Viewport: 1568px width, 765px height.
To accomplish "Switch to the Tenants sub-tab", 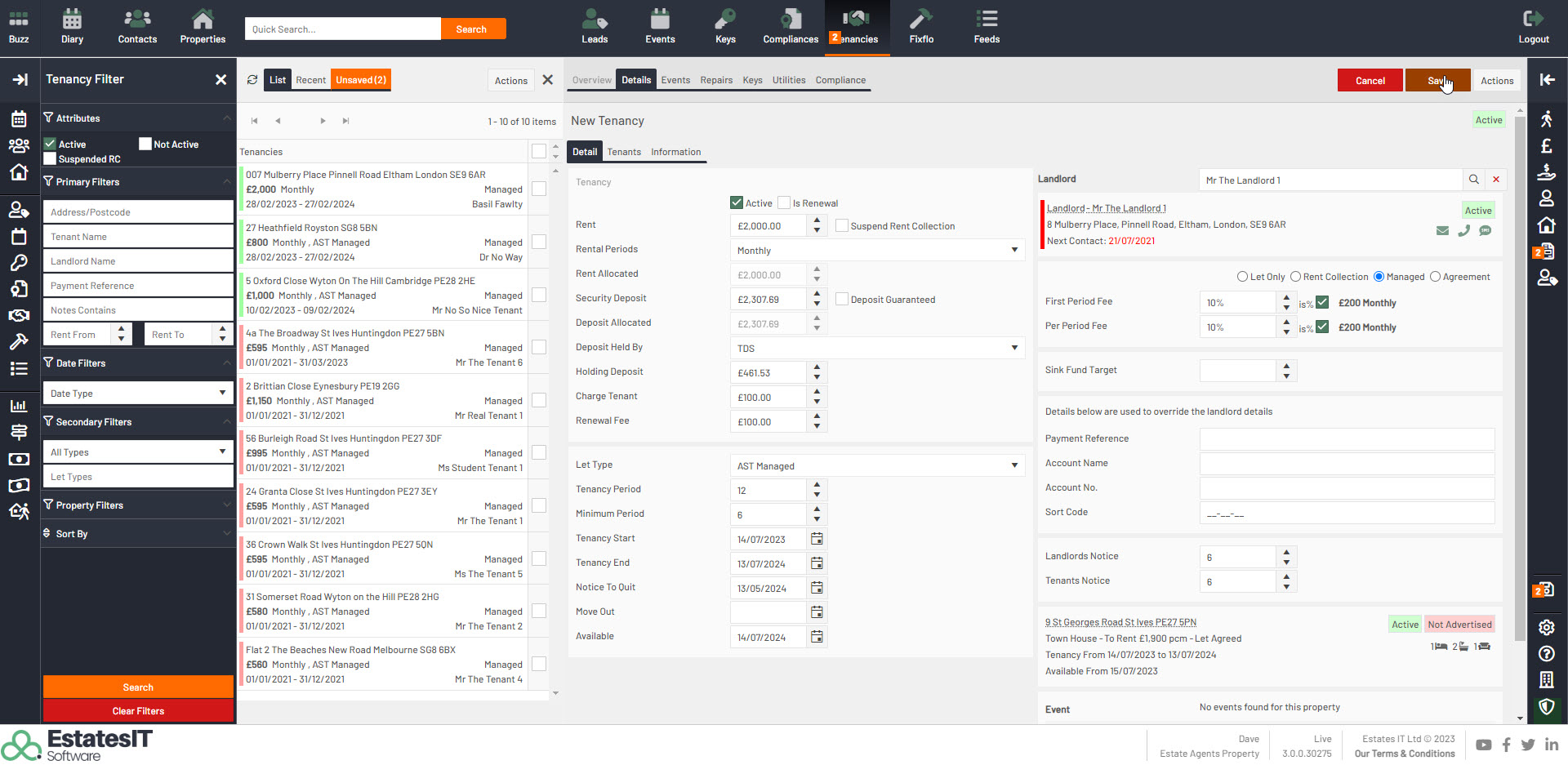I will 624,152.
